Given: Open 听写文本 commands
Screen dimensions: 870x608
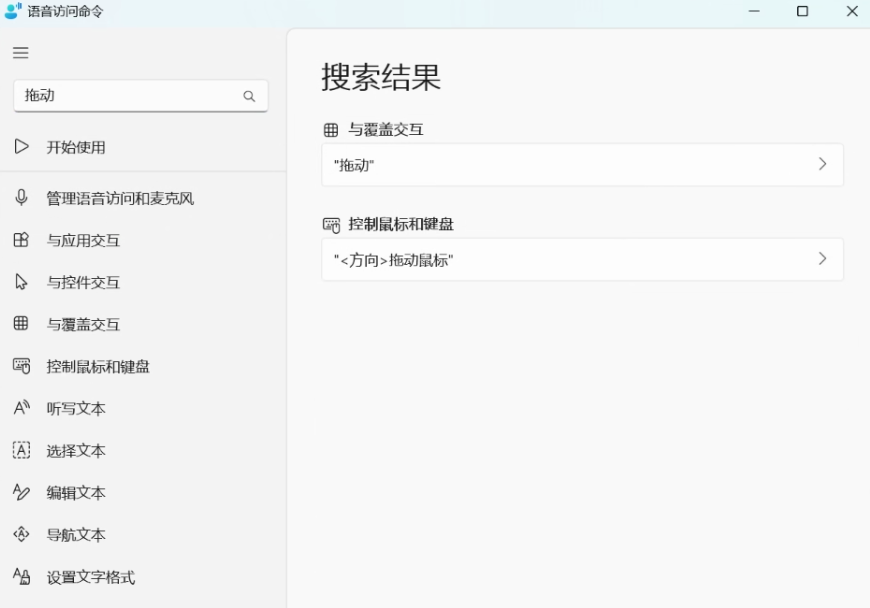Looking at the screenshot, I should [143, 408].
